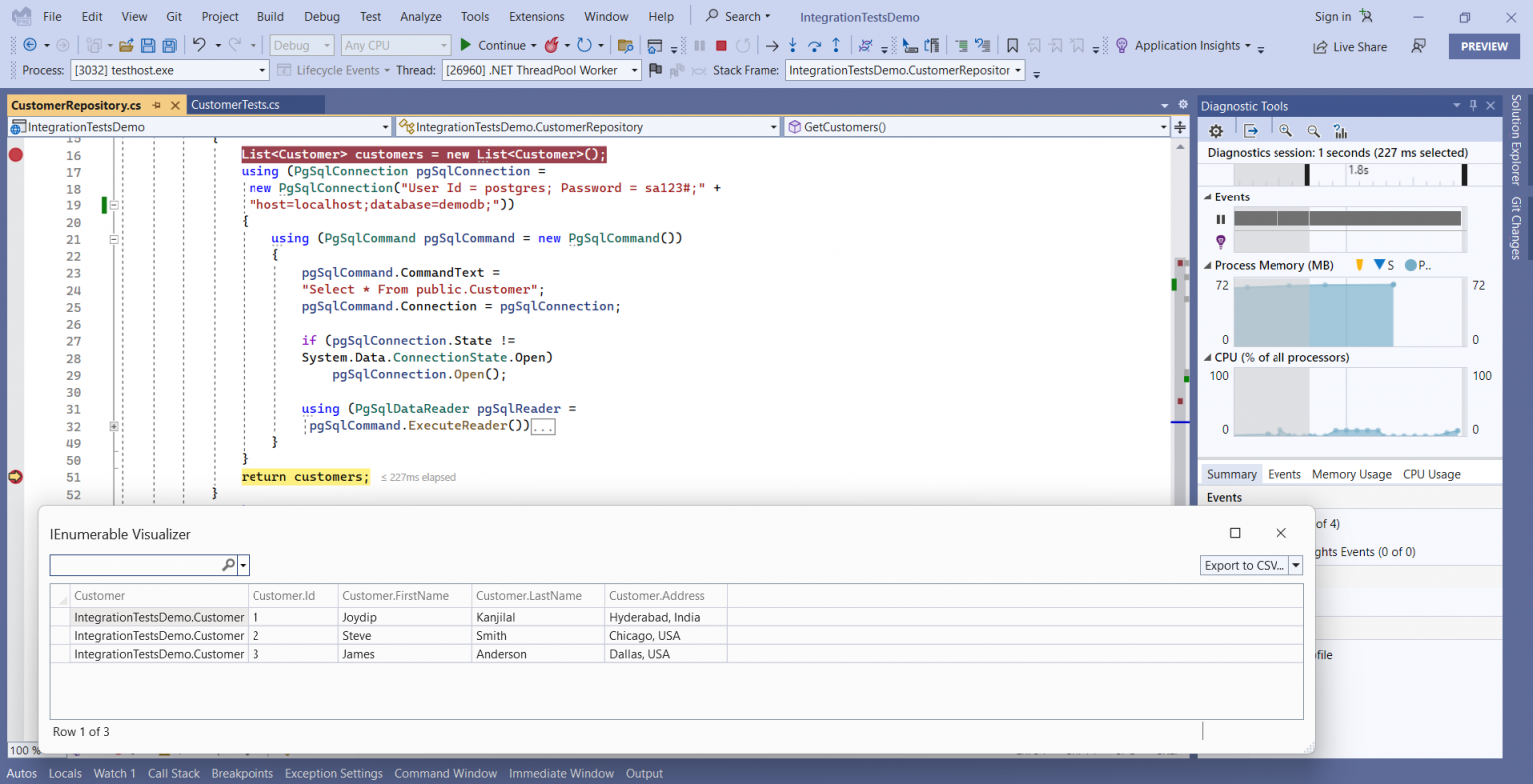
Task: Click Show Next Statement arrow icon
Action: [x=771, y=45]
